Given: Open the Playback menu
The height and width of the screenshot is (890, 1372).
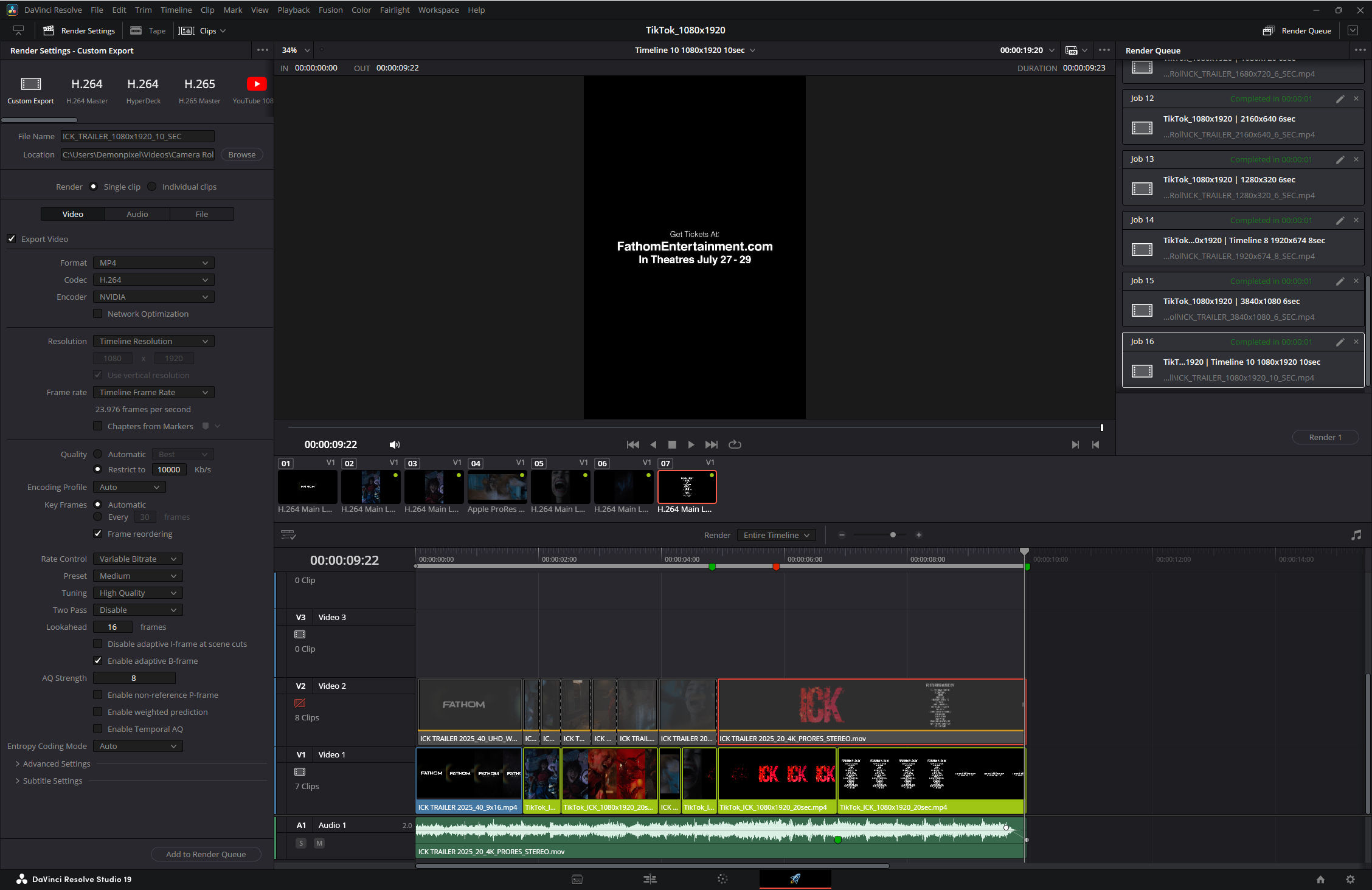Looking at the screenshot, I should pyautogui.click(x=293, y=10).
